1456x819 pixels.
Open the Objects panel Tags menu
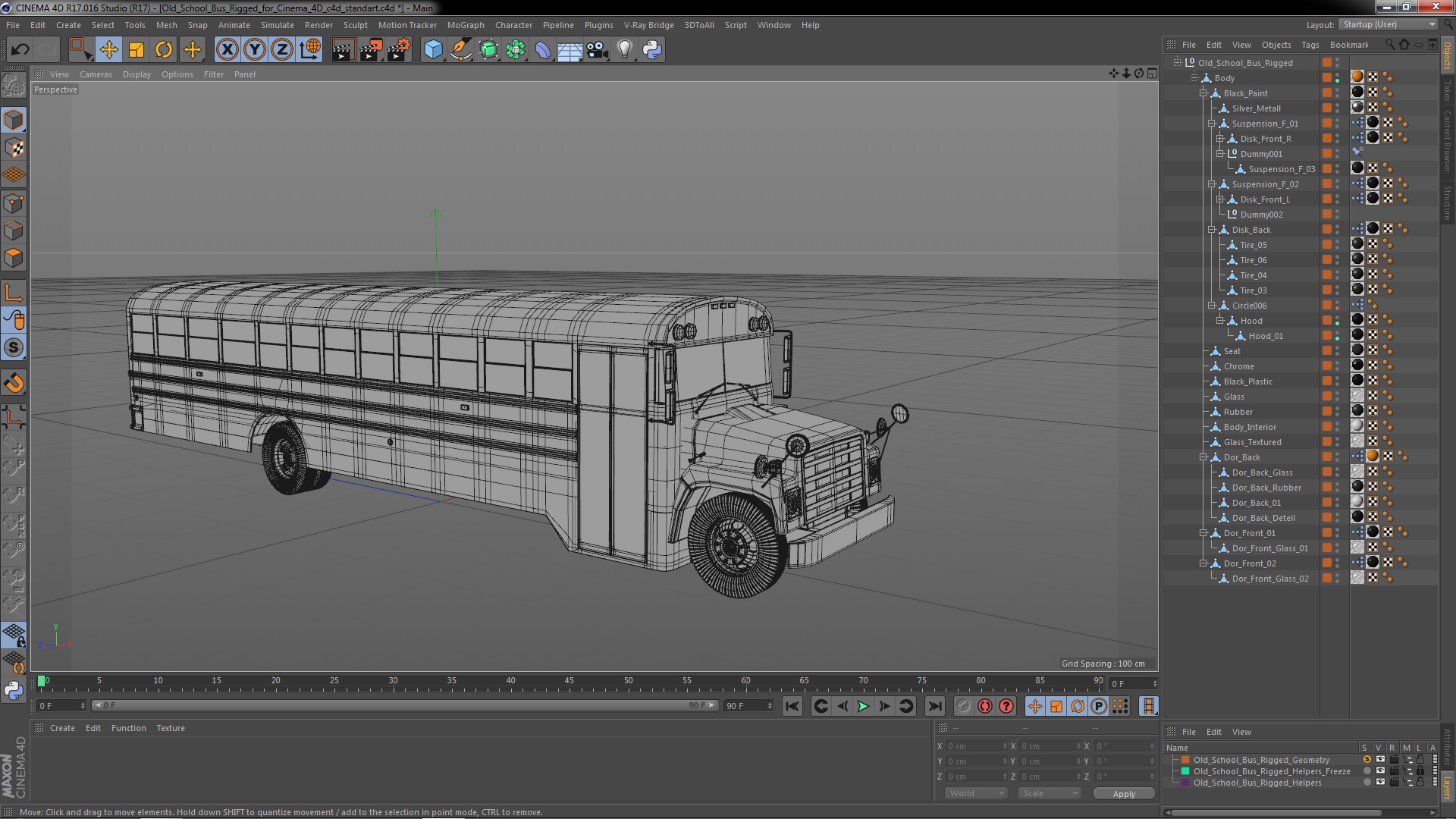(x=1310, y=45)
